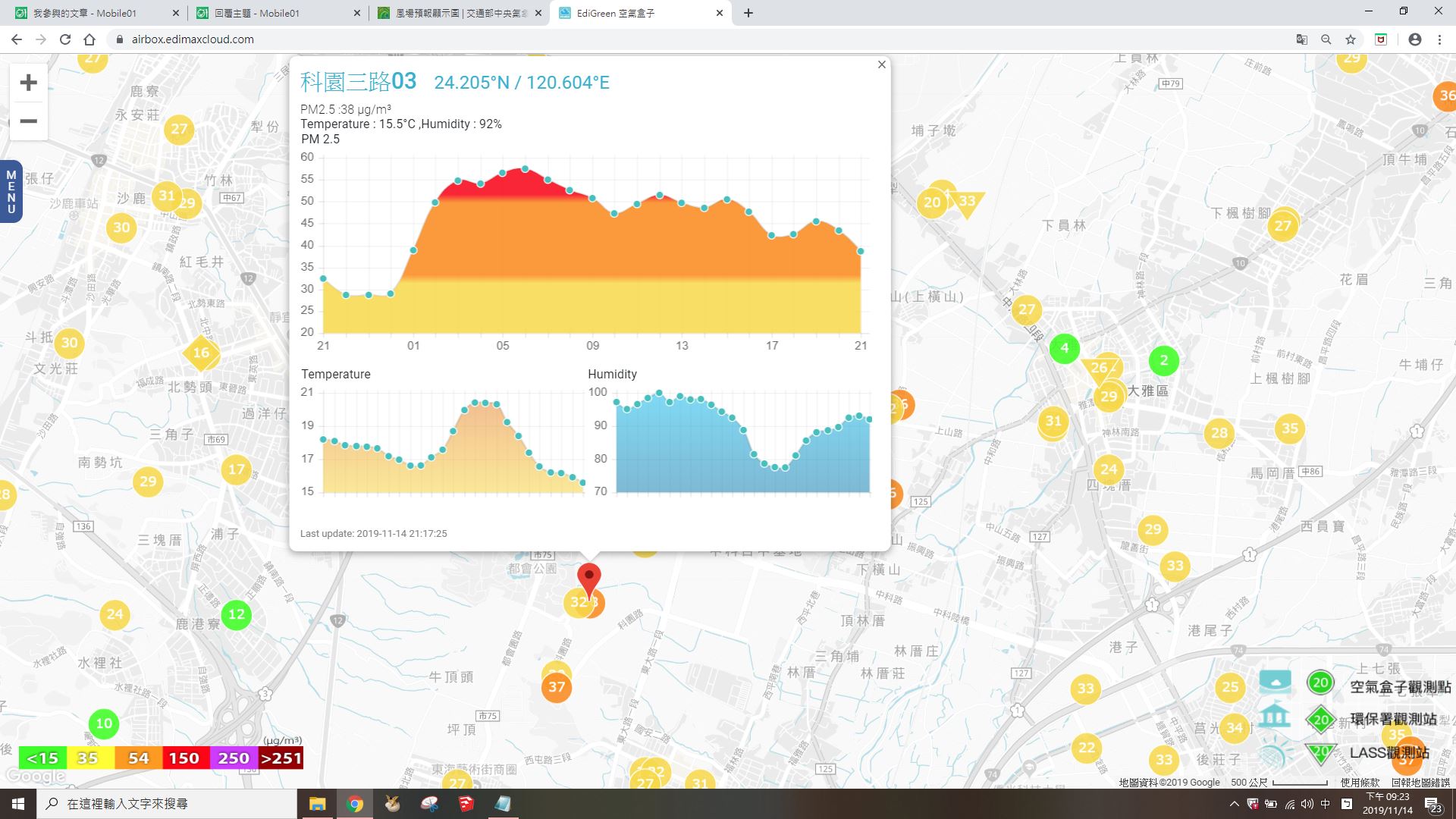Zoom out the map with minus button
This screenshot has height=819, width=1456.
28,121
